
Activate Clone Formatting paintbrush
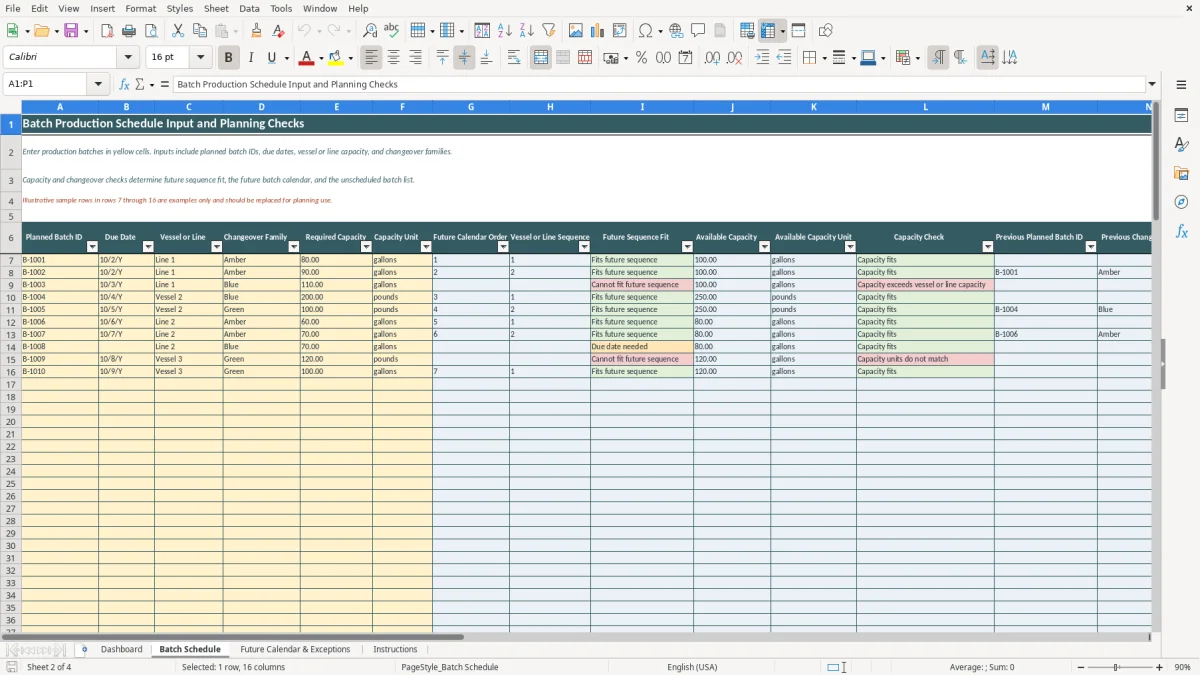[257, 31]
